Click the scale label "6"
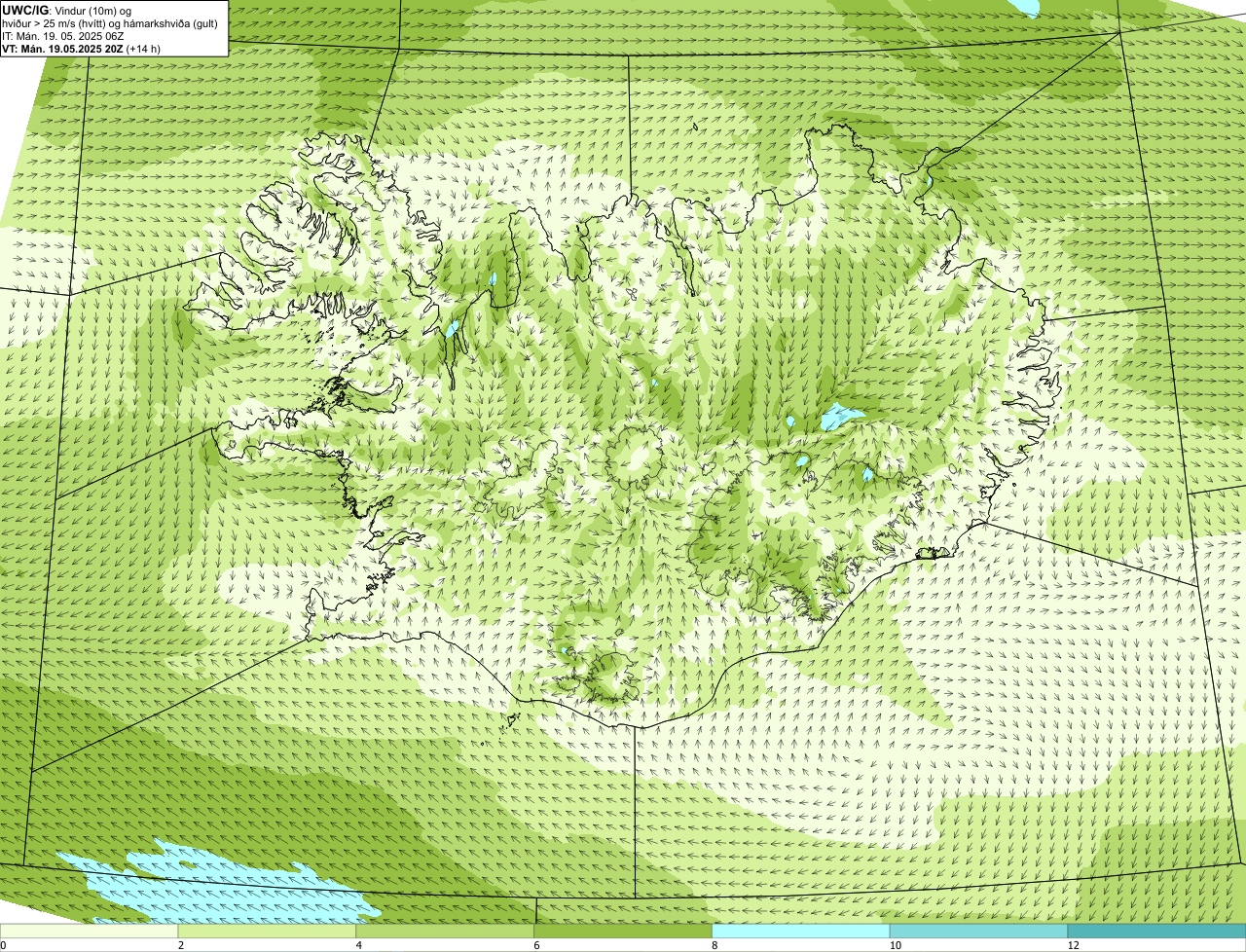This screenshot has height=952, width=1246. click(x=536, y=945)
